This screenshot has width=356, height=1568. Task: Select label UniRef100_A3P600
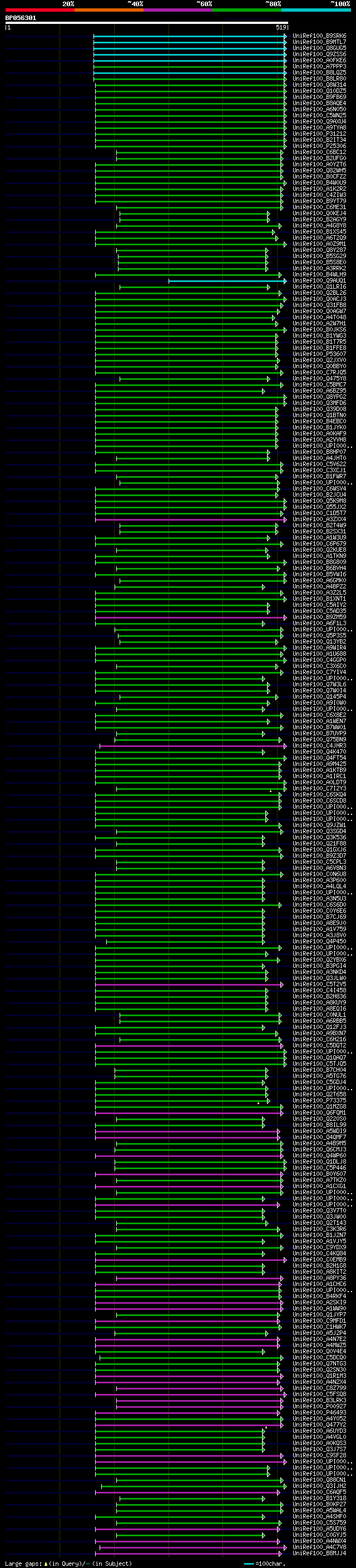(x=319, y=881)
